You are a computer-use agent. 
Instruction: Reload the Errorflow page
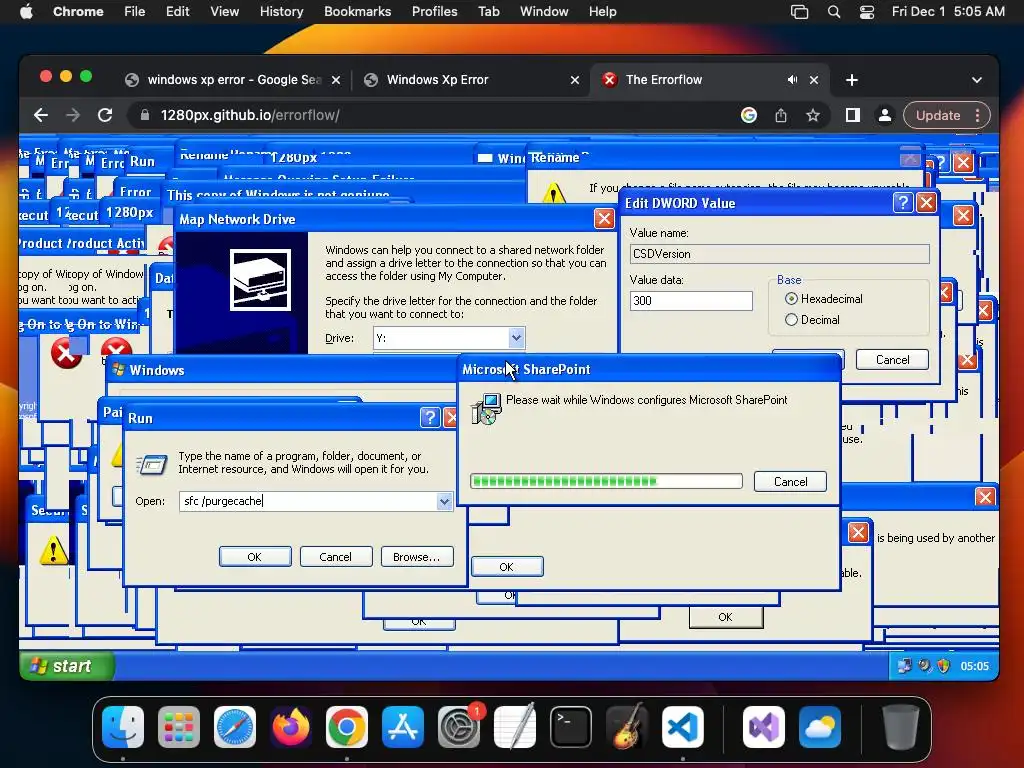click(x=105, y=116)
